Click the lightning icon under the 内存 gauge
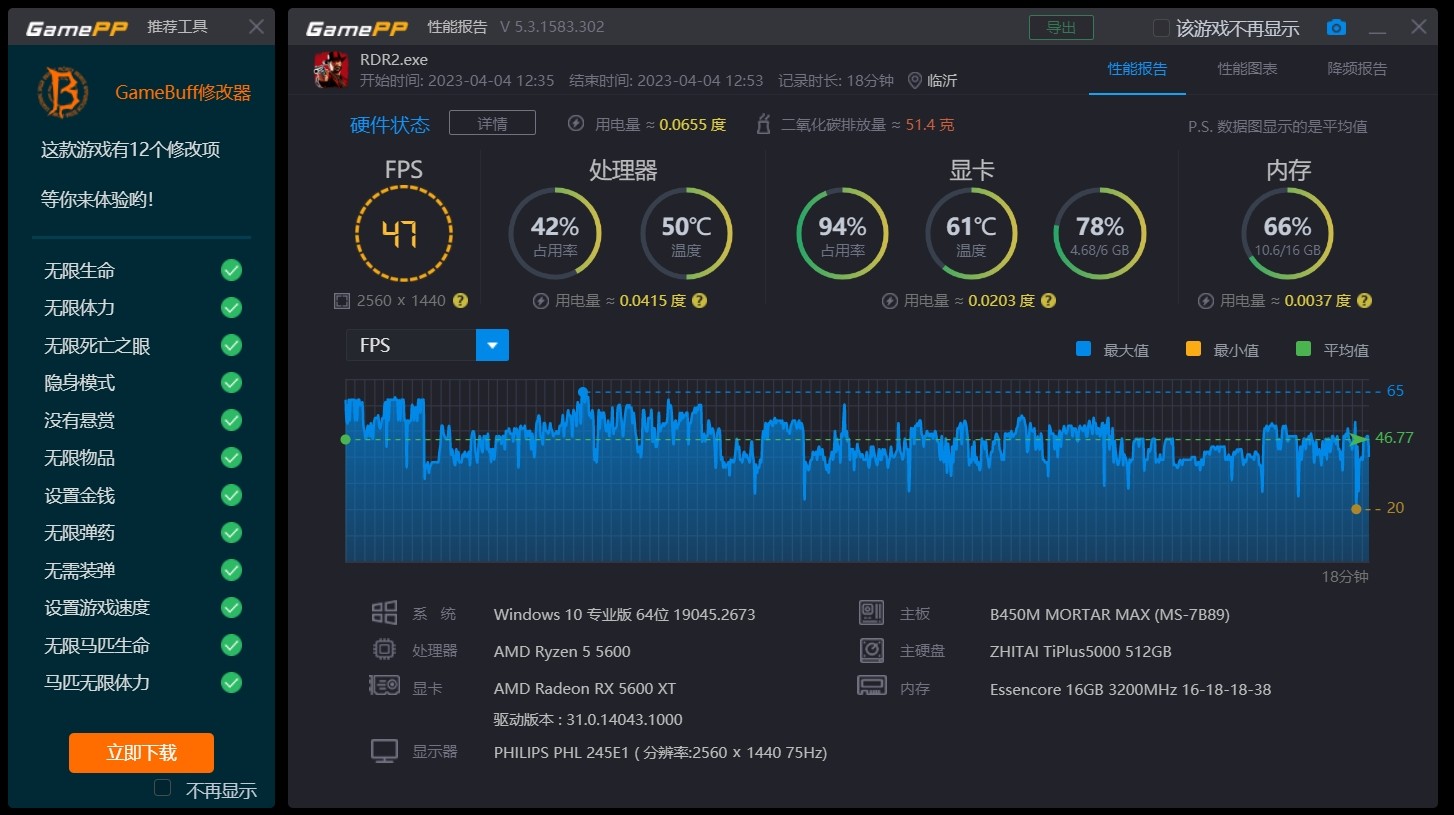Screen dimensions: 1454x815 [x=1206, y=300]
